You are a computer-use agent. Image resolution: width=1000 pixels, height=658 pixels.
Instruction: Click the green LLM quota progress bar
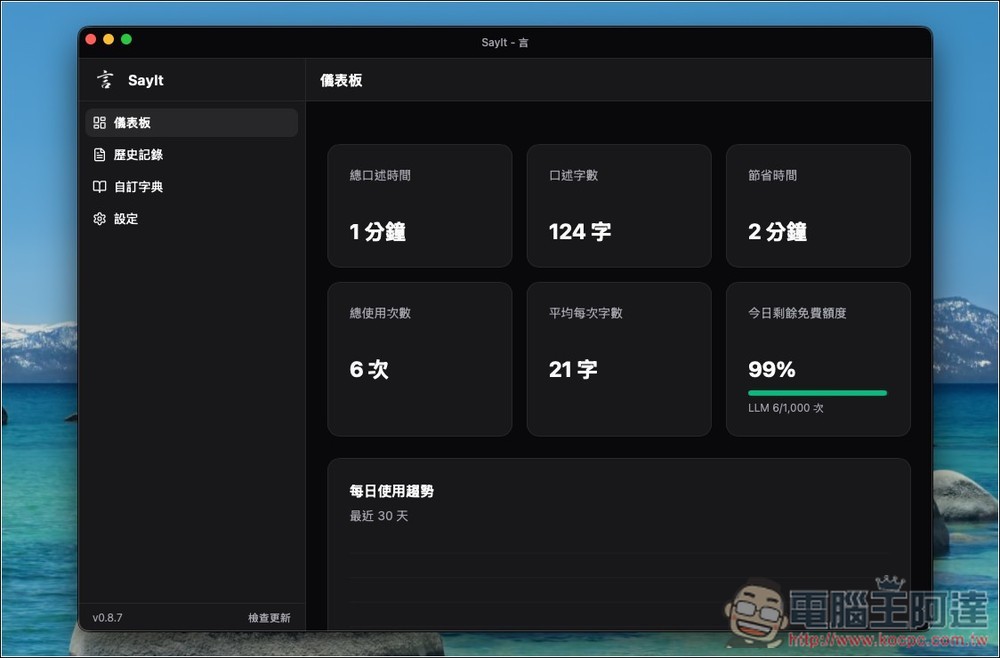pos(818,394)
